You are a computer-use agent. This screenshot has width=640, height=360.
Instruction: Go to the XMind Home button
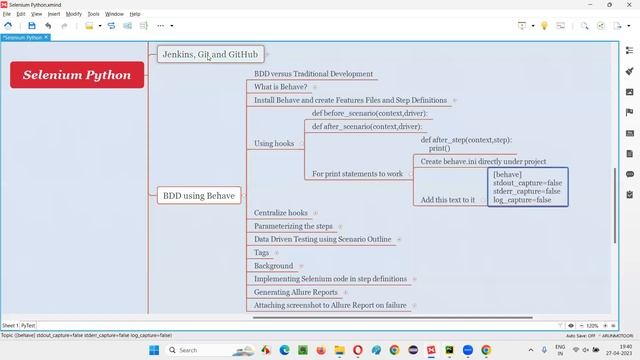coord(8,26)
